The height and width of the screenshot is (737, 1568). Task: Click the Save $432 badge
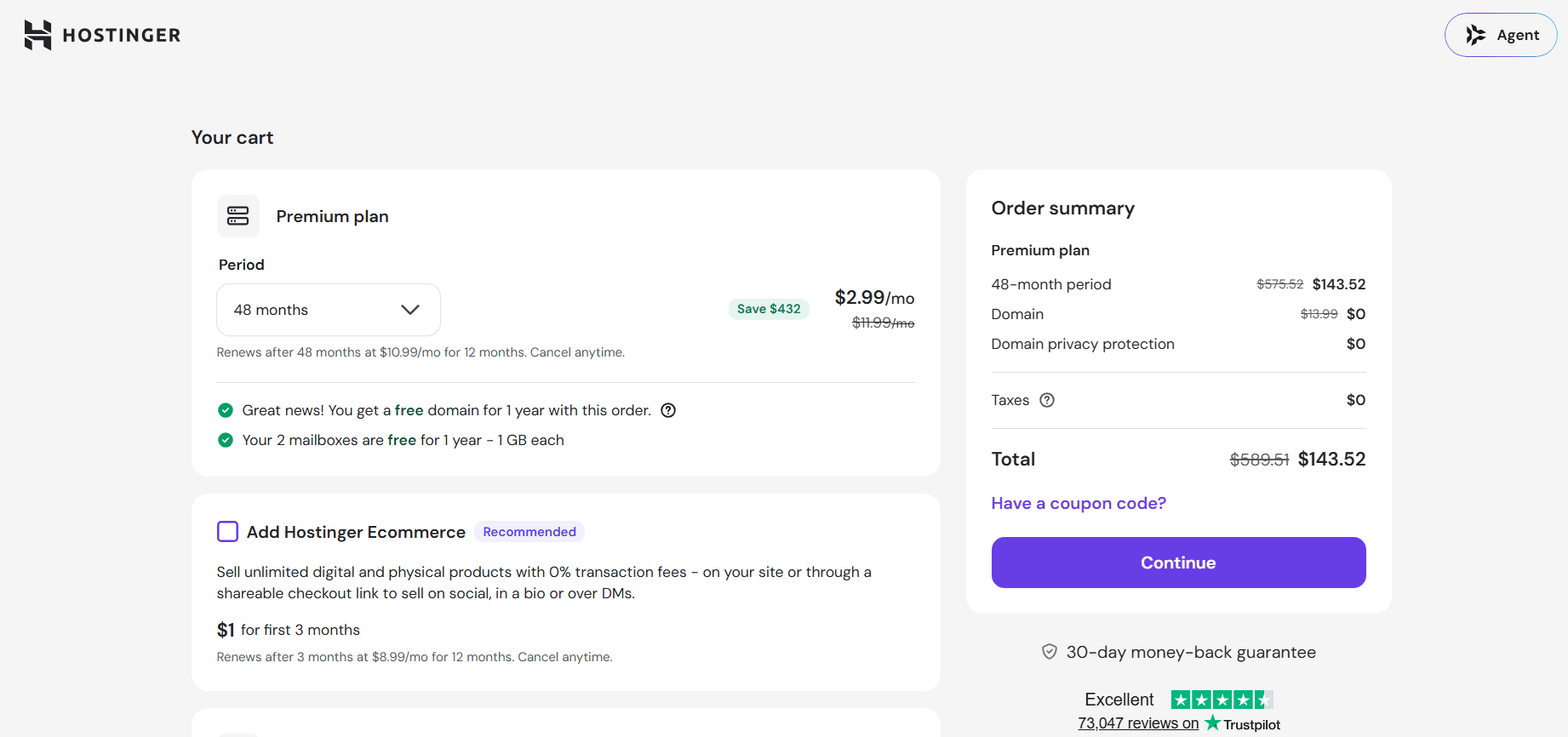[x=769, y=309]
